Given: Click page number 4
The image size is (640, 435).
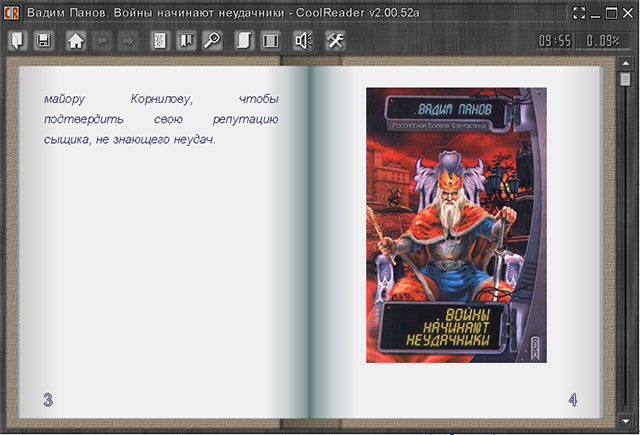Looking at the screenshot, I should [x=573, y=400].
